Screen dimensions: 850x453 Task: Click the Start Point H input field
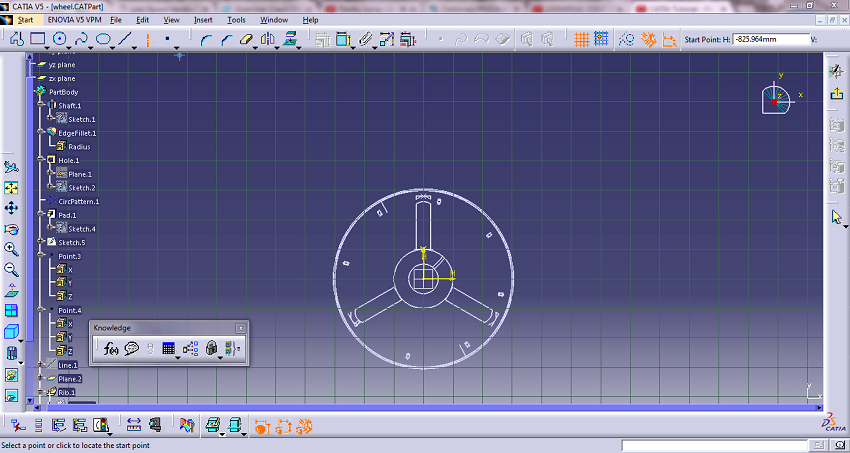point(771,39)
